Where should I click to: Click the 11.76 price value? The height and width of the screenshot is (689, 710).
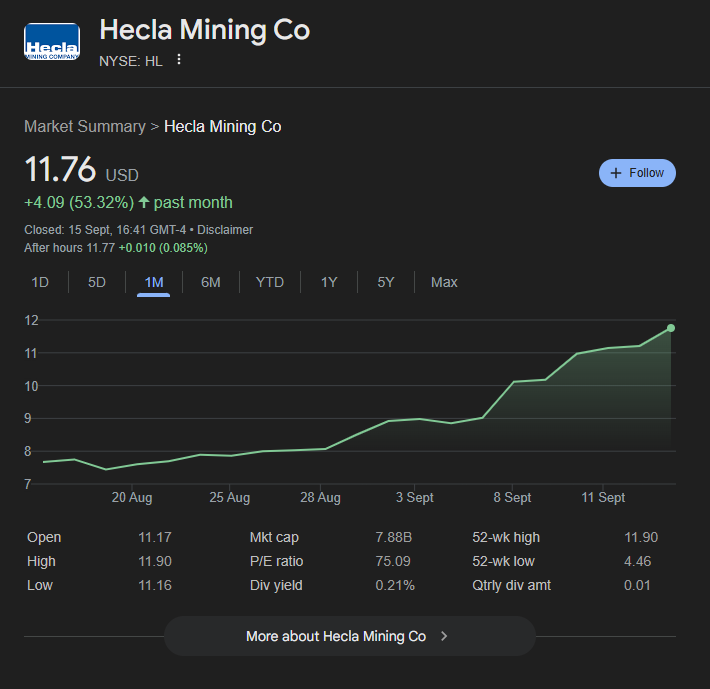60,169
